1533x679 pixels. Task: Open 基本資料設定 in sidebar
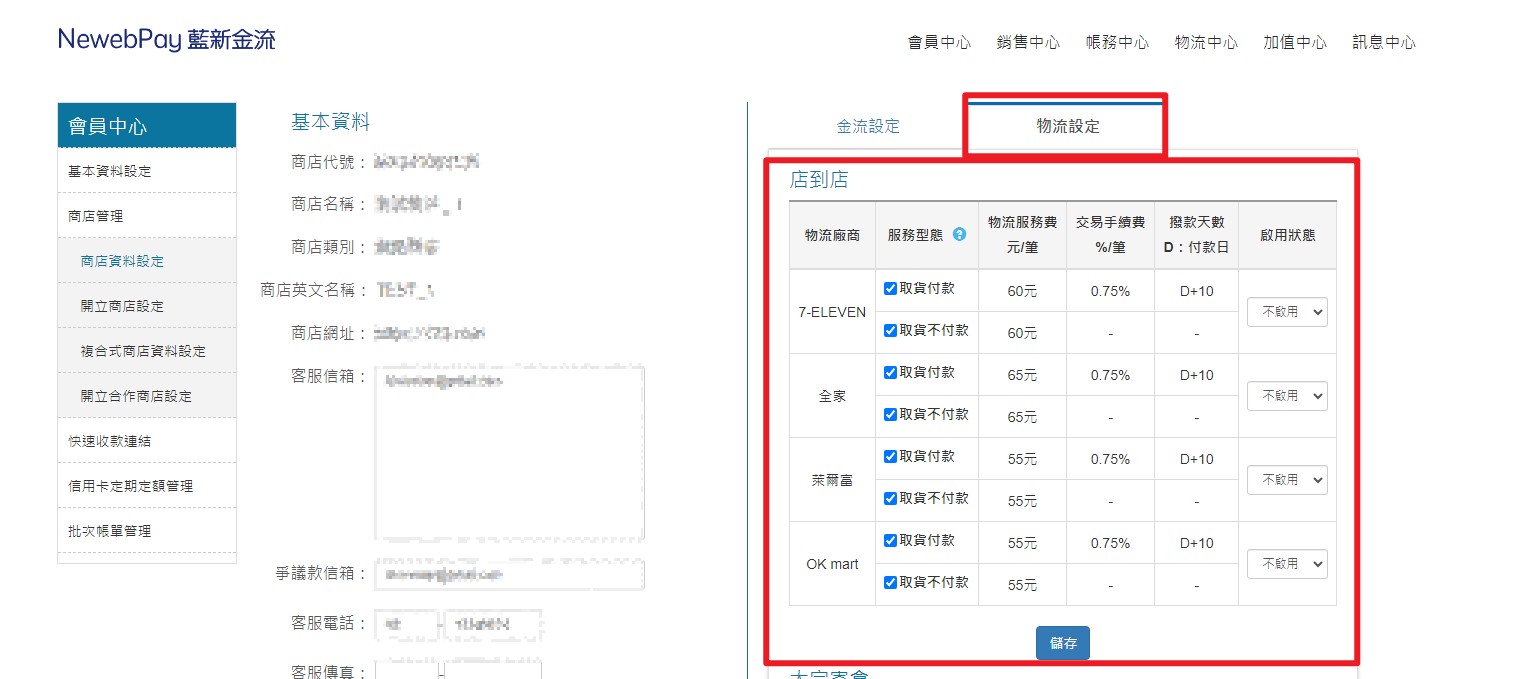click(147, 171)
